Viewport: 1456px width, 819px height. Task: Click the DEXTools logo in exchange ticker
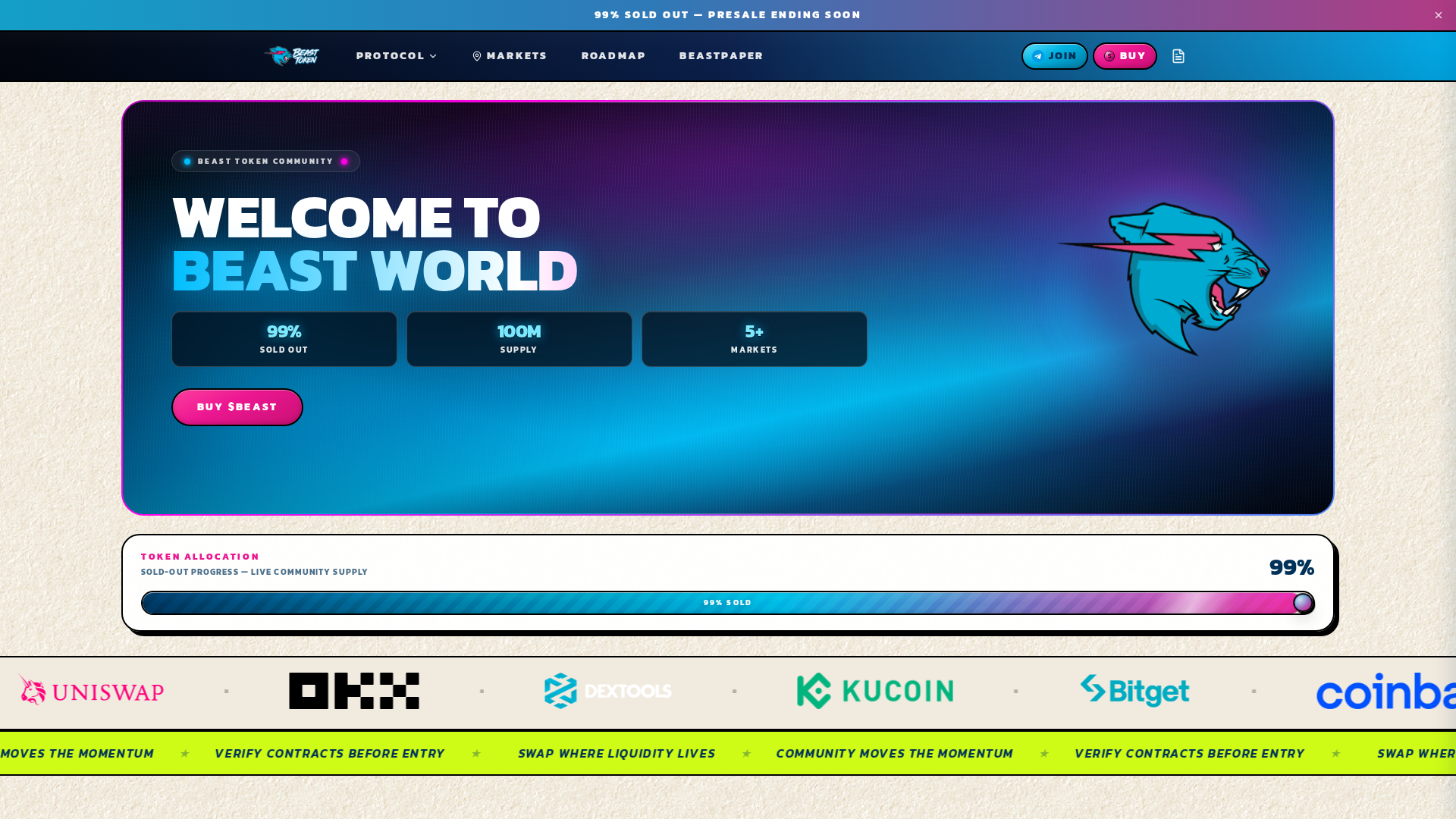coord(608,691)
